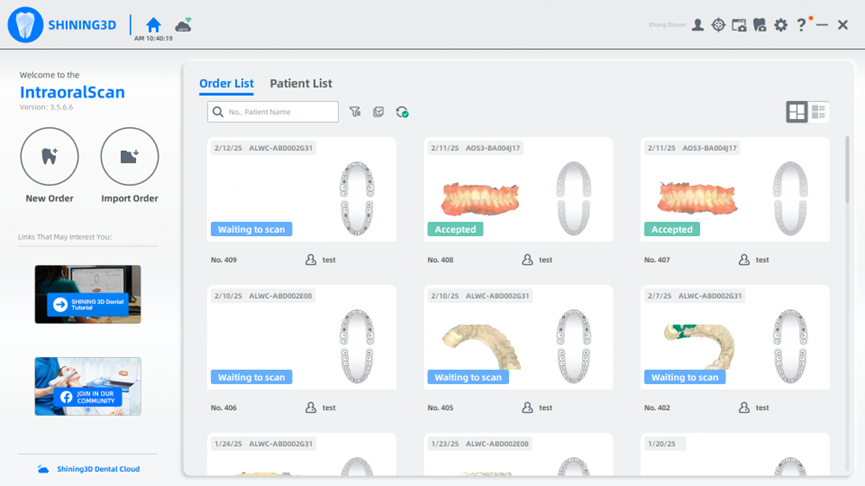This screenshot has width=865, height=486.
Task: Open Join In Our Community thumbnail
Action: click(x=88, y=386)
